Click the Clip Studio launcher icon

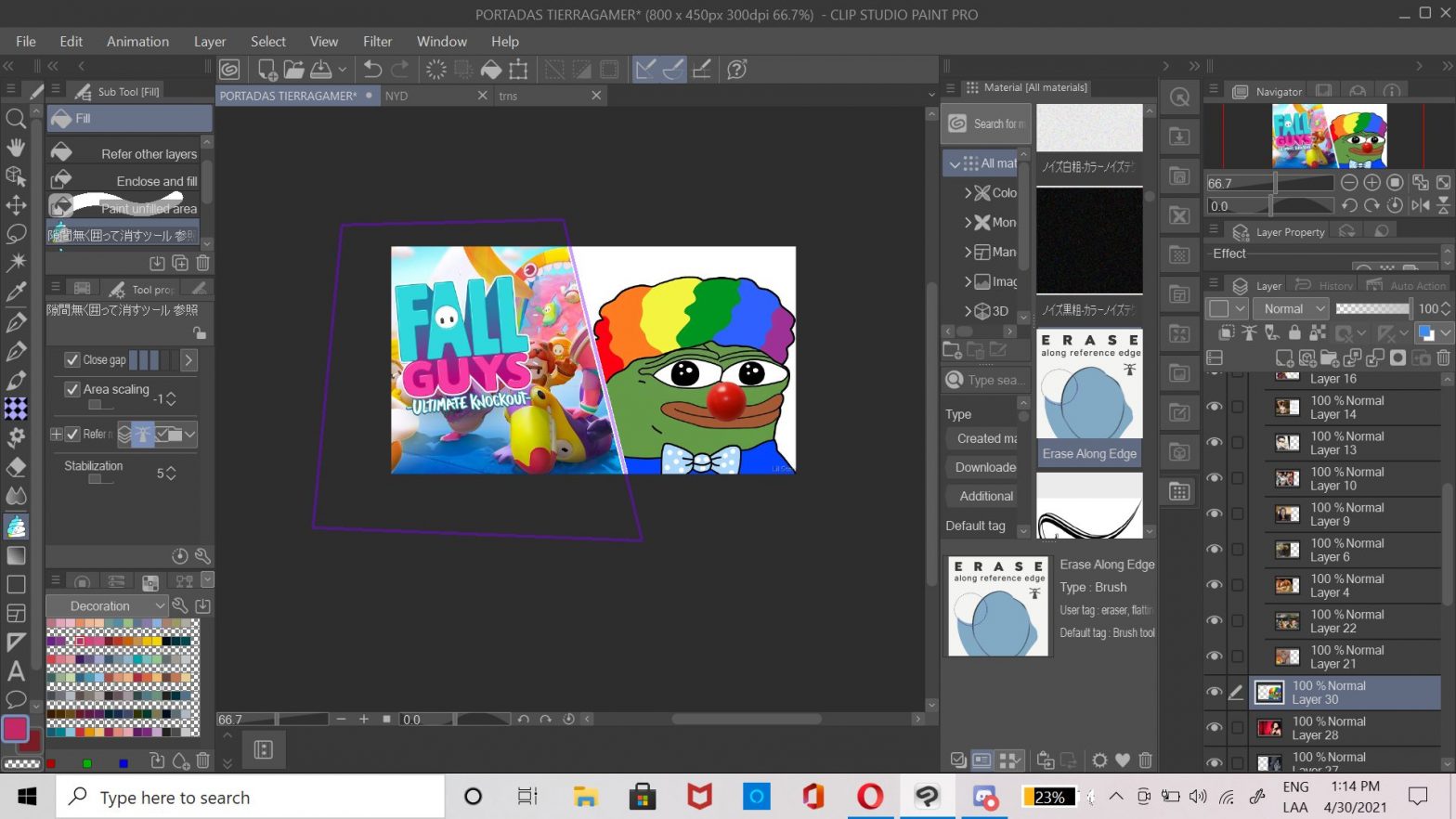pos(229,70)
